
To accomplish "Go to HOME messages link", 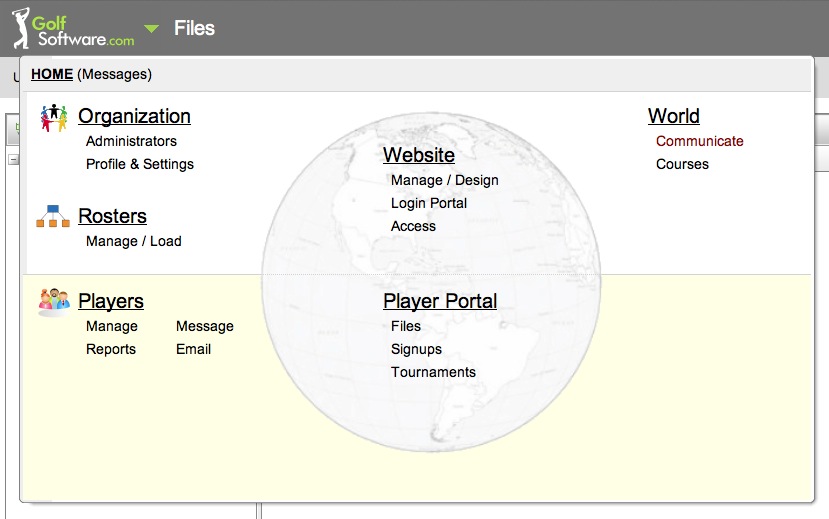I will pos(52,74).
